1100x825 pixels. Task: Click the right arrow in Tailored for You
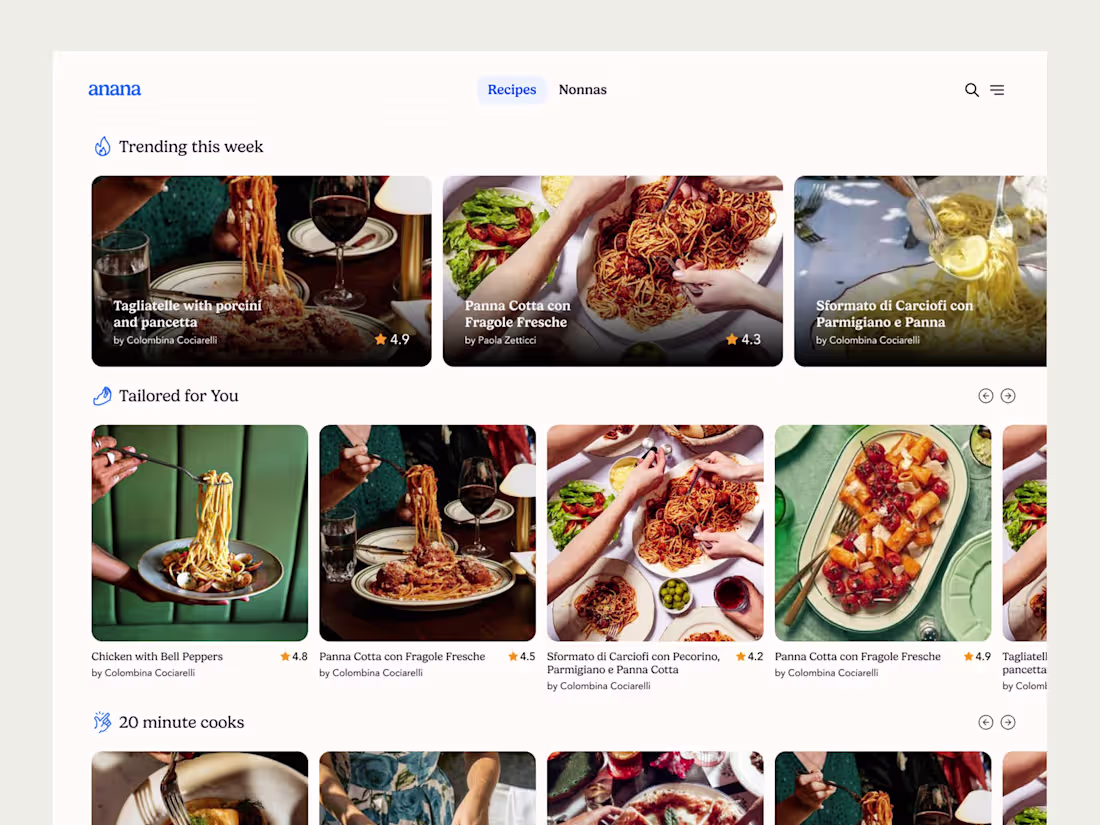(1008, 395)
